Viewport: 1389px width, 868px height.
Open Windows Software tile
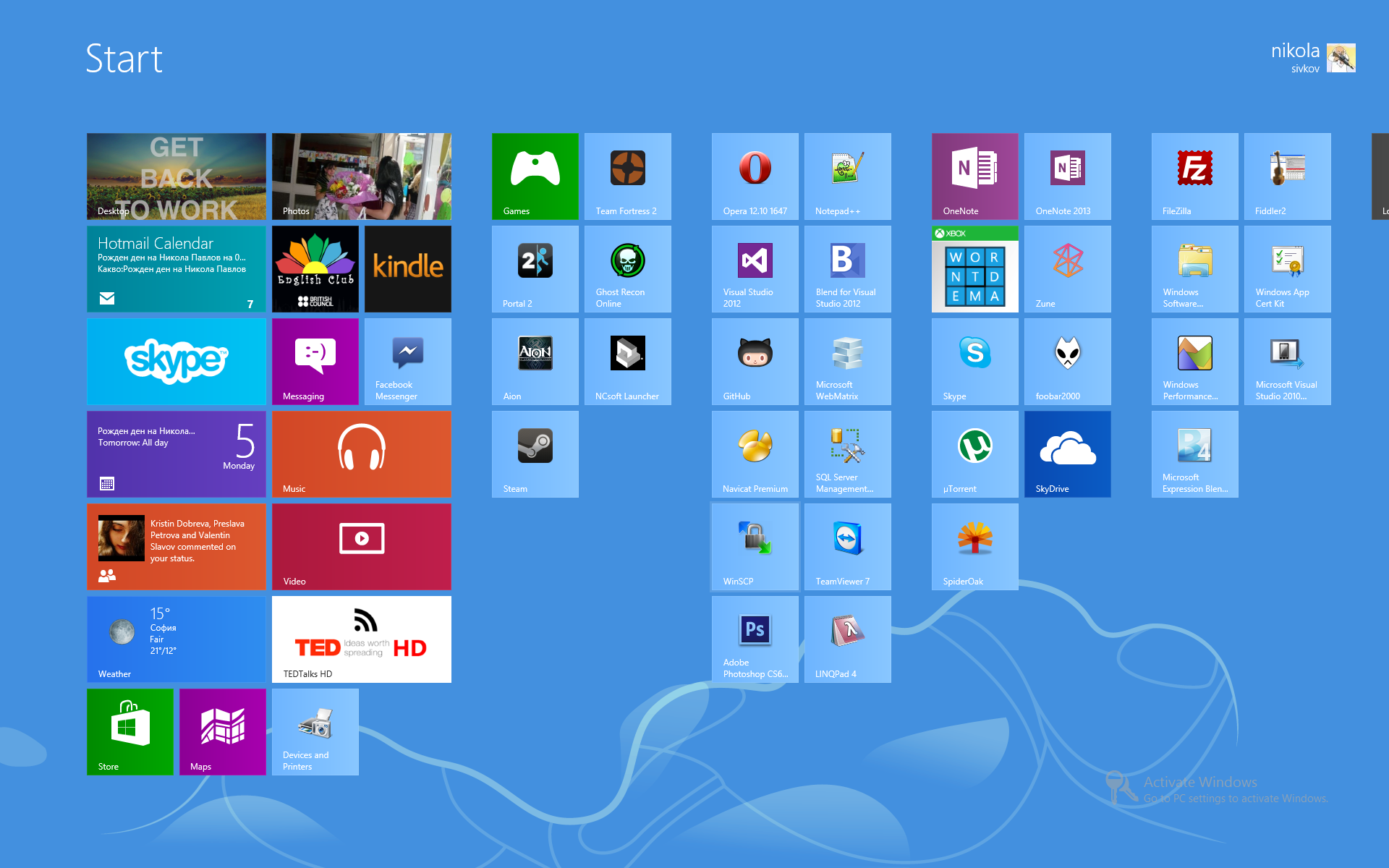coord(1195,269)
